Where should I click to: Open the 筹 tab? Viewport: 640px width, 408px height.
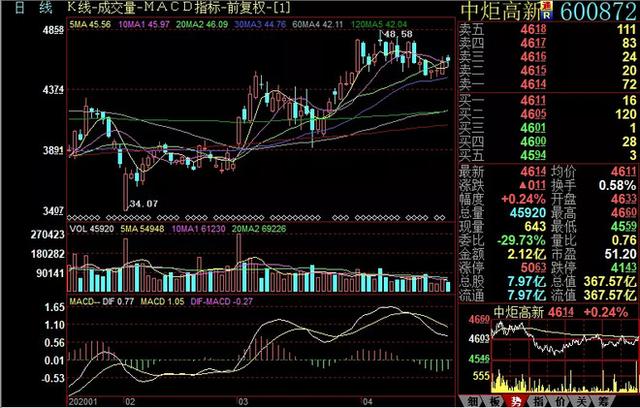pos(603,401)
